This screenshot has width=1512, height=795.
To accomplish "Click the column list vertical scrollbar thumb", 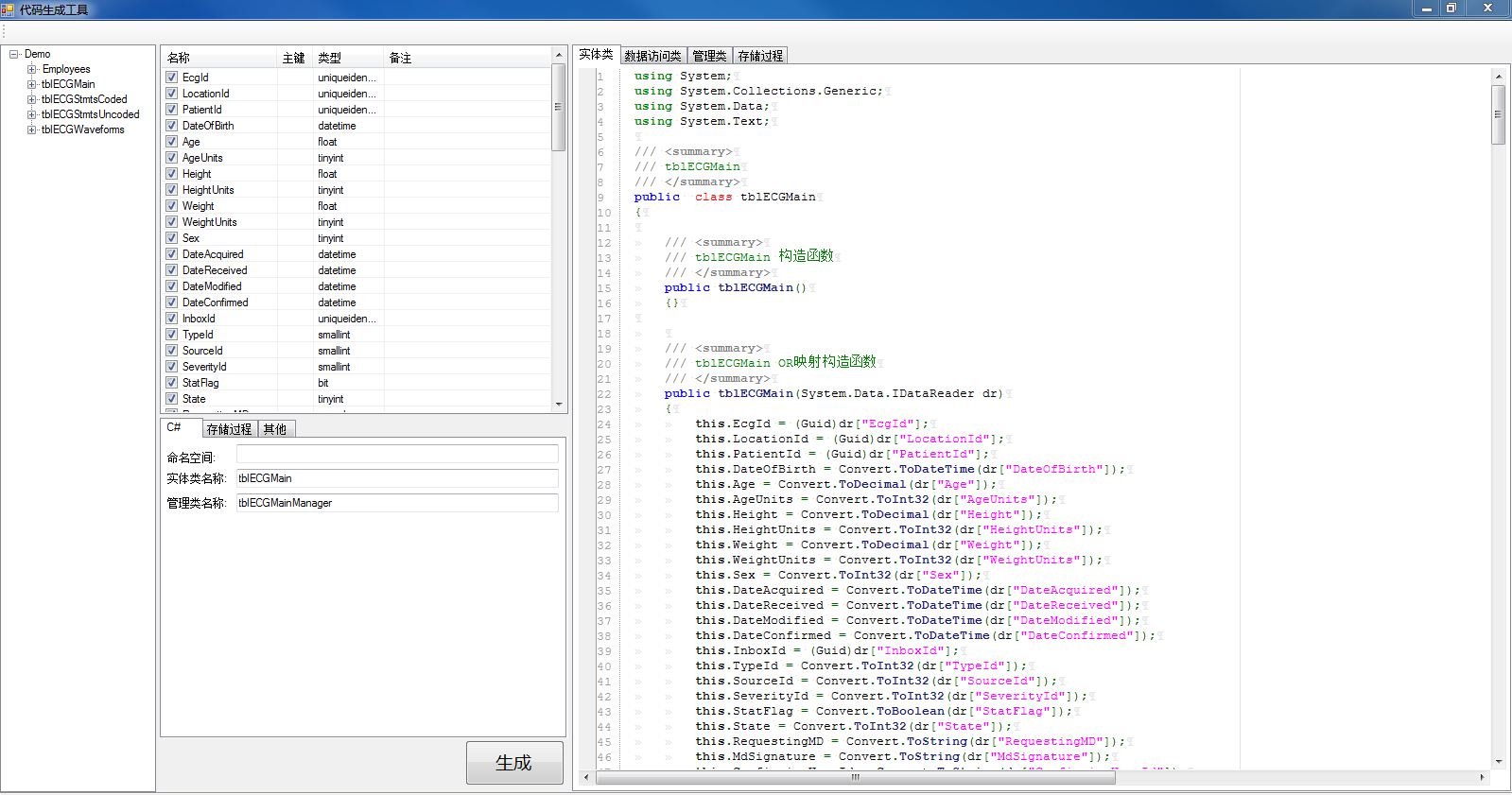I will [559, 107].
